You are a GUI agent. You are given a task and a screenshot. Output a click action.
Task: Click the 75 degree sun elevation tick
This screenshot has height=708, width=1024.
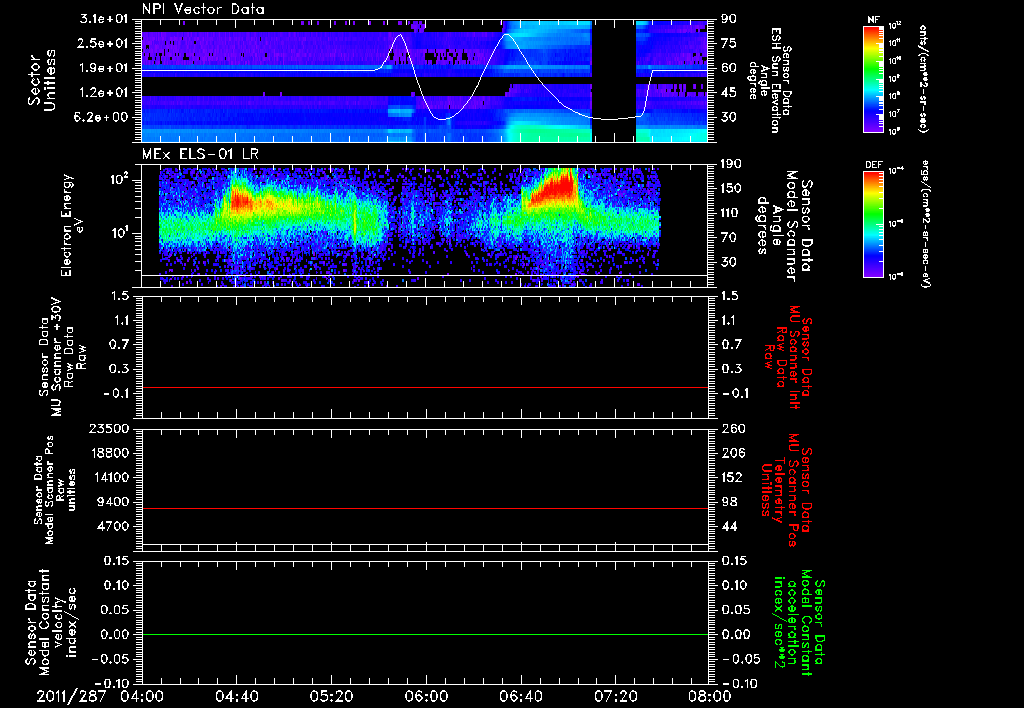point(729,43)
